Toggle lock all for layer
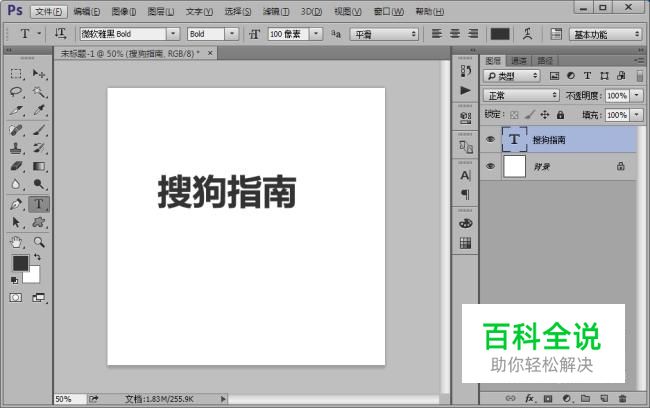This screenshot has height=408, width=650. (560, 115)
